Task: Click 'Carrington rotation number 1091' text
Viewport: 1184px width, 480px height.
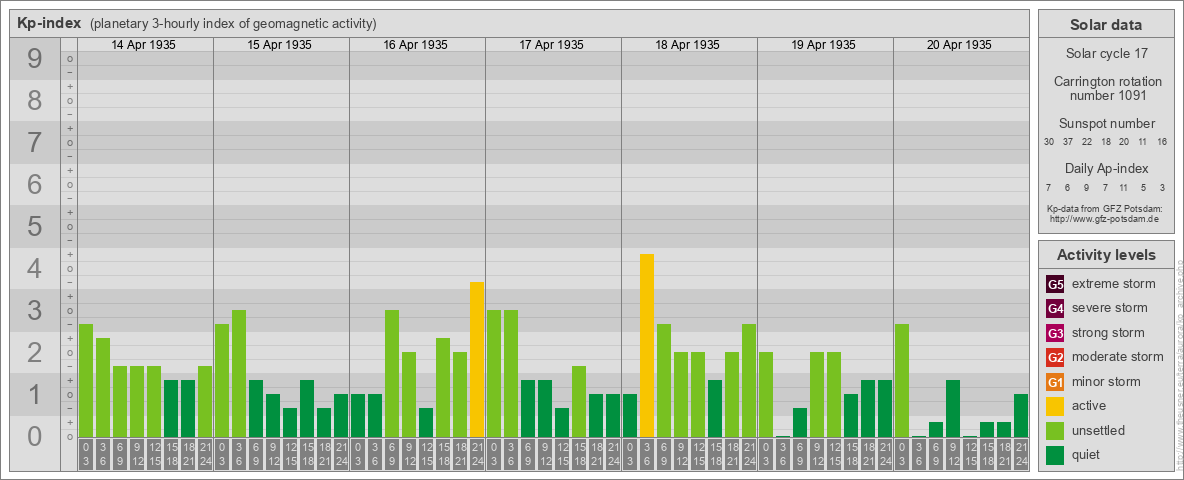Action: pos(1106,88)
